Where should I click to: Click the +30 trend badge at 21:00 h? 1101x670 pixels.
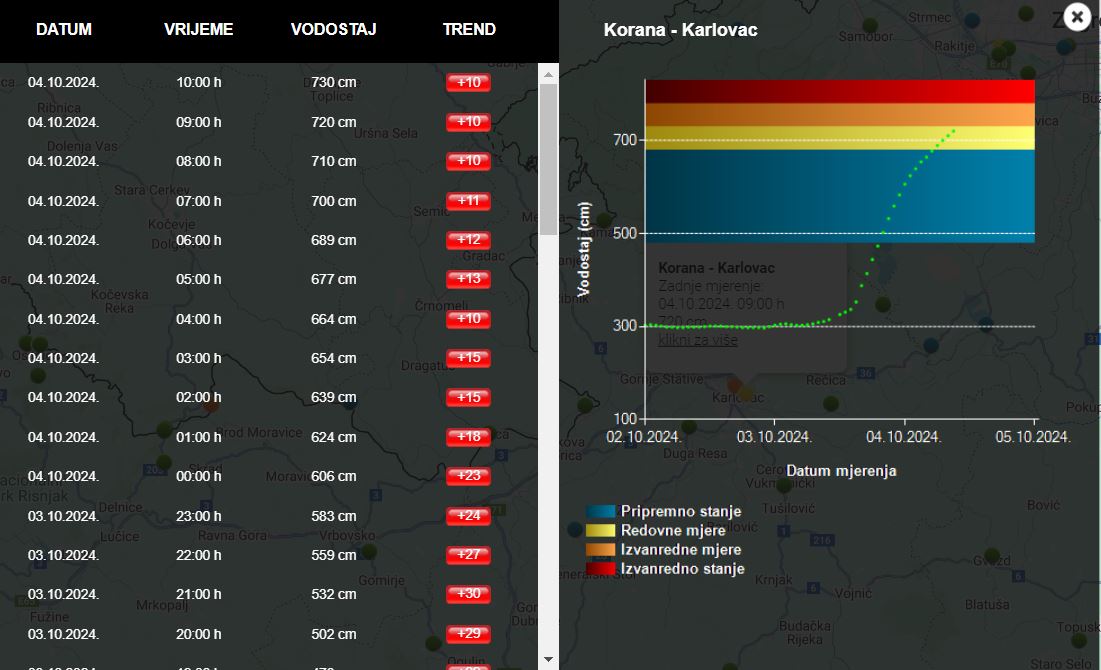click(x=468, y=594)
